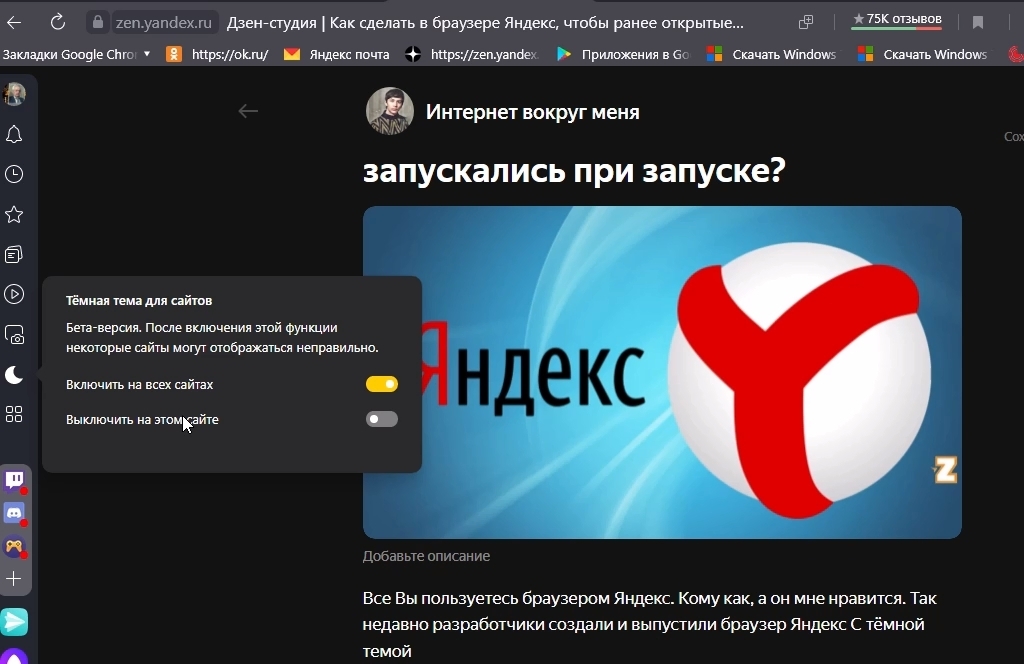
Task: Open the '75K отзывов' site reviews
Action: 896,20
